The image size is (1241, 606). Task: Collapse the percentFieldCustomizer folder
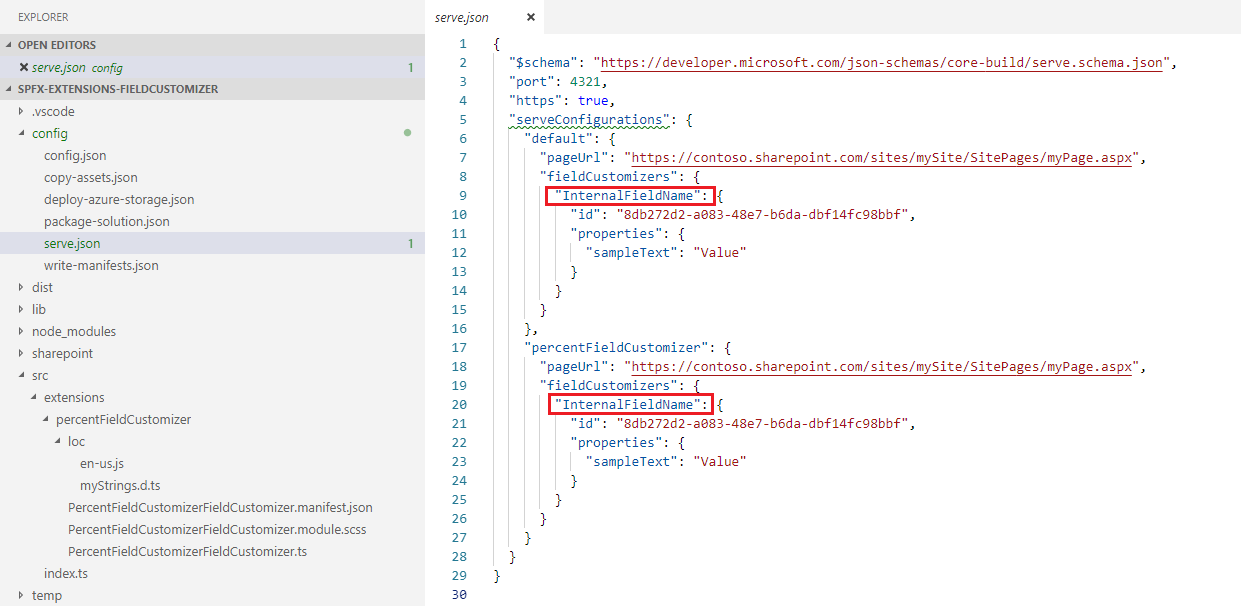[x=46, y=420]
